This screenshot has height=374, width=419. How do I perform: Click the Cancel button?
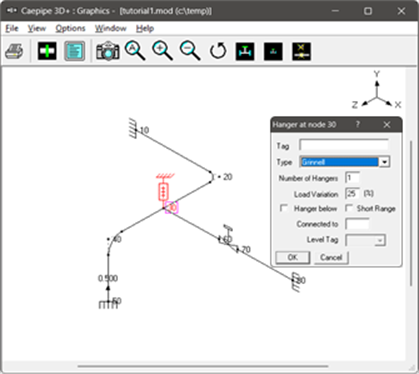coord(331,257)
